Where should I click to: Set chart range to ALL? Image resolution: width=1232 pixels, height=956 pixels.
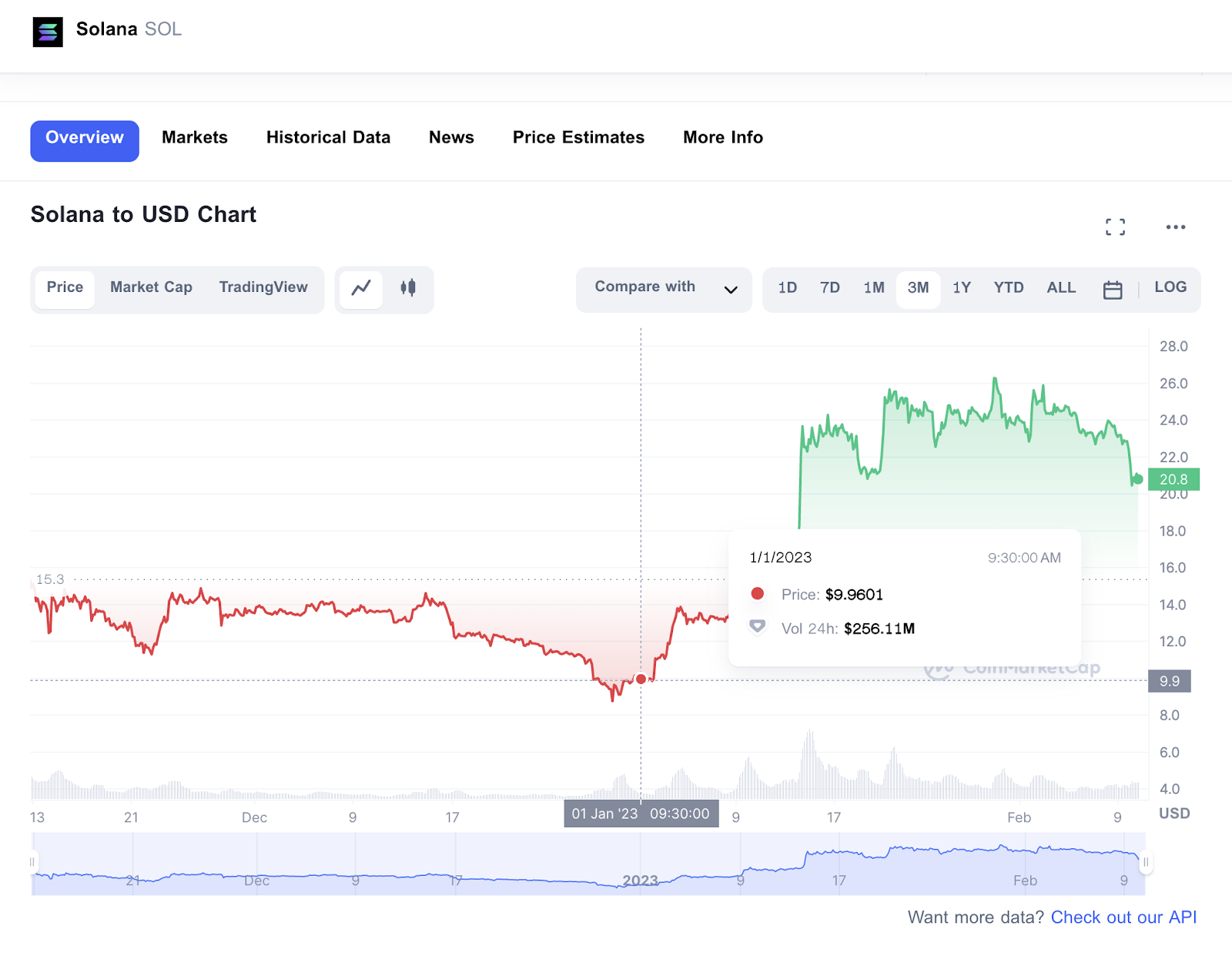[x=1061, y=288]
